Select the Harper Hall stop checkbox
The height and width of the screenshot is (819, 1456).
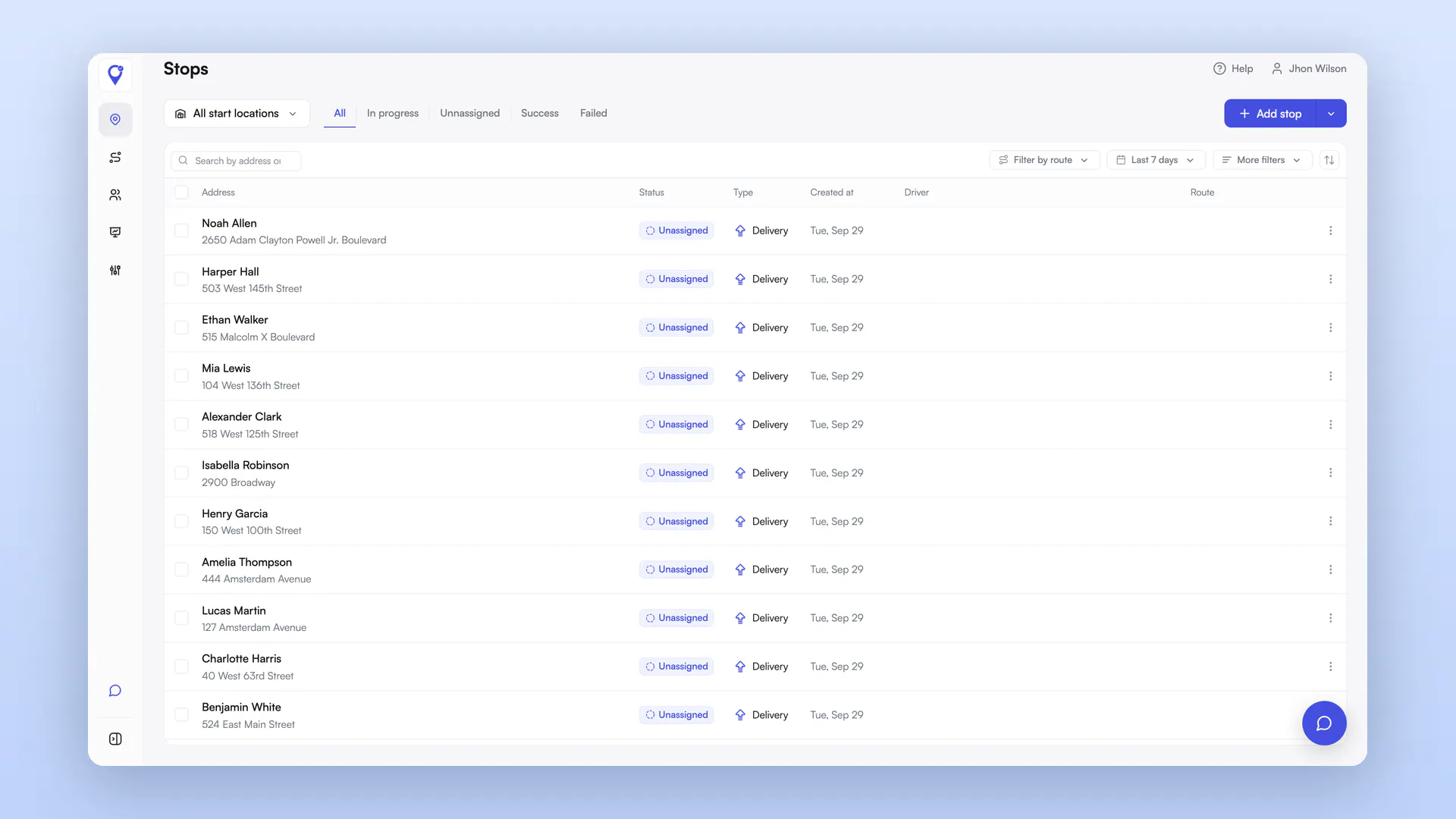181,279
